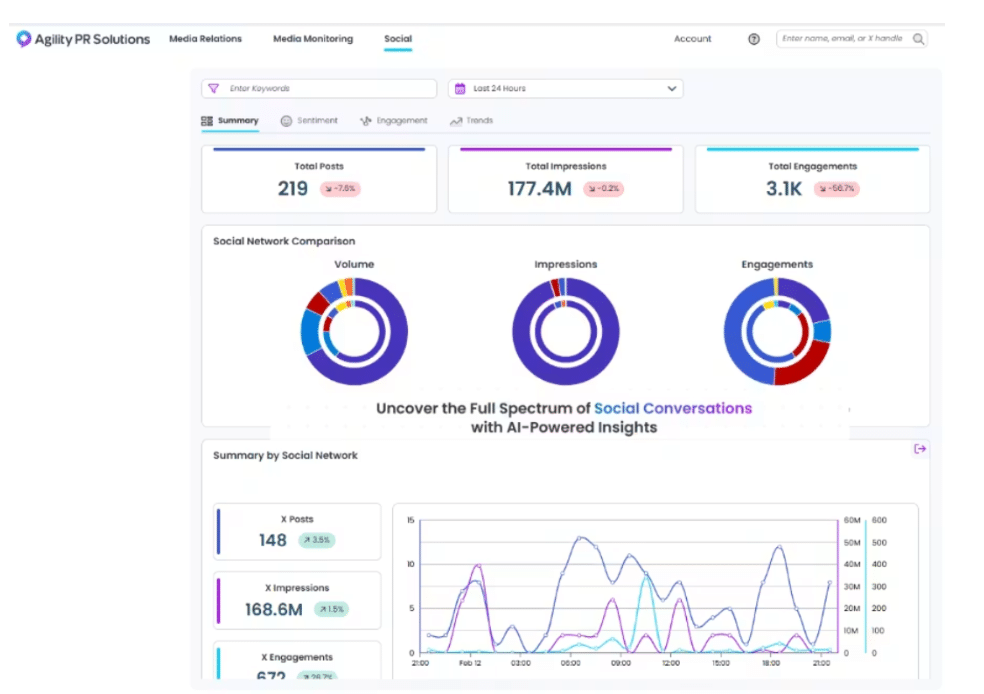Click the 18:00 label on chart axis
Viewport: 984px width, 694px height.
tap(771, 663)
